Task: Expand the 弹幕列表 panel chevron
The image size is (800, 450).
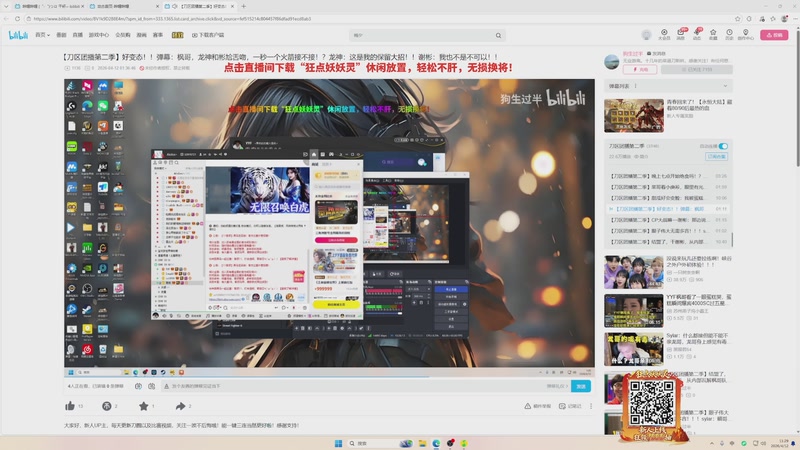Action: click(x=726, y=86)
